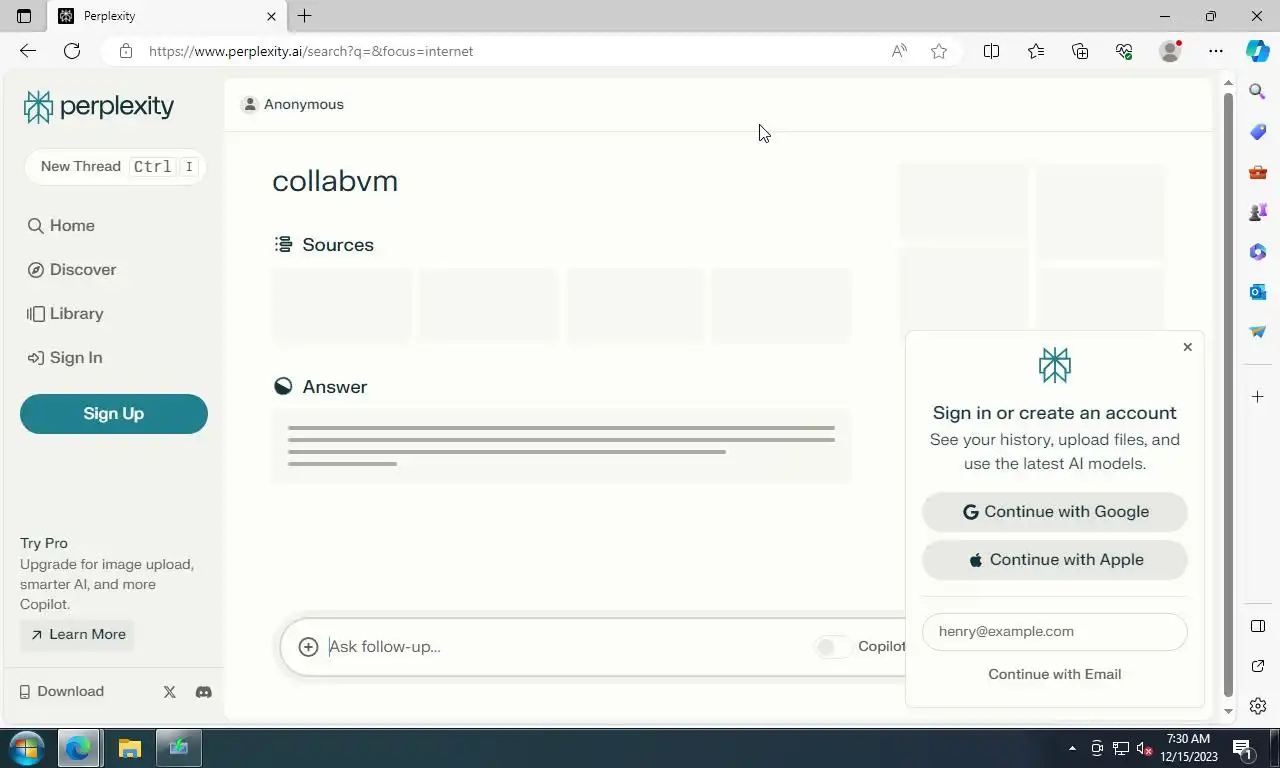Open Edge sidebar Outlook icon
1280x768 pixels.
click(1258, 292)
